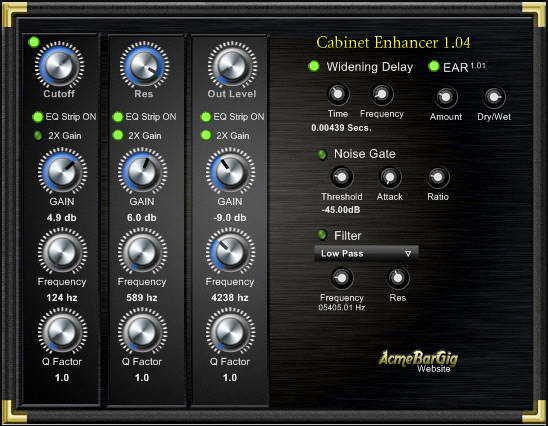Click the GAIN knob reading -9.0 db
The width and height of the screenshot is (548, 426).
coord(230,171)
